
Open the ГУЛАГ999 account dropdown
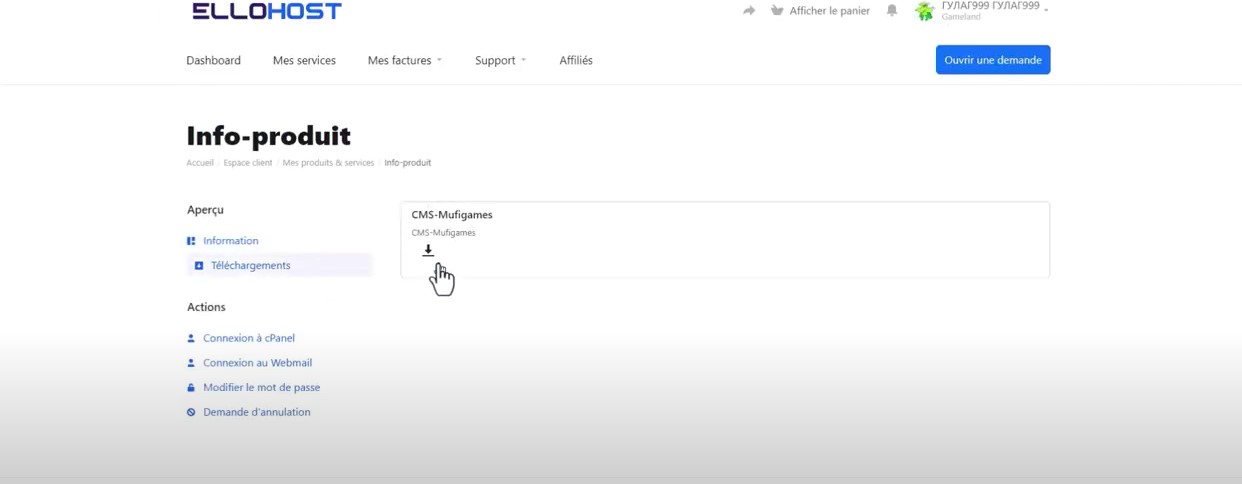(x=994, y=10)
